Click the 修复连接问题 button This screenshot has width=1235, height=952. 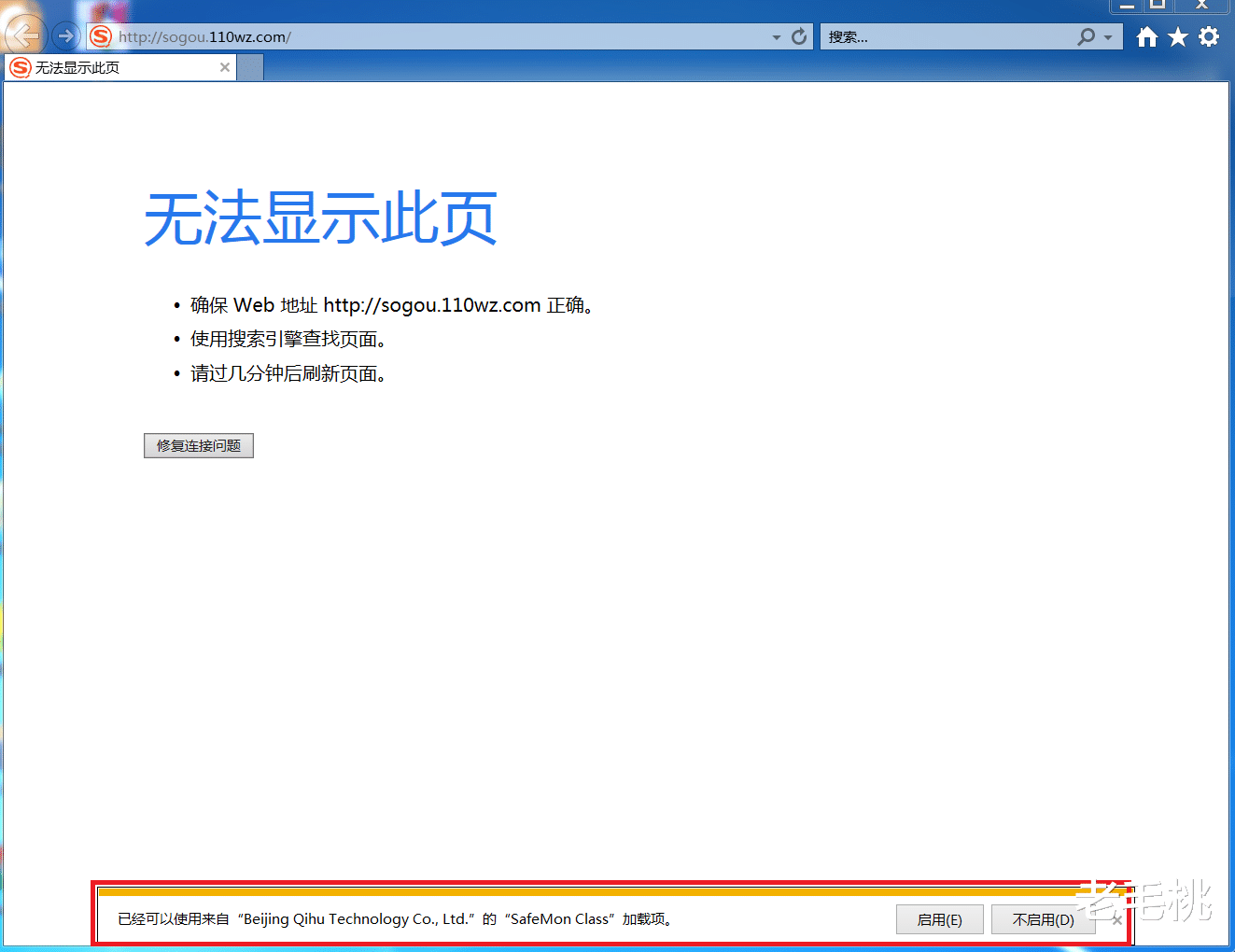tap(199, 446)
